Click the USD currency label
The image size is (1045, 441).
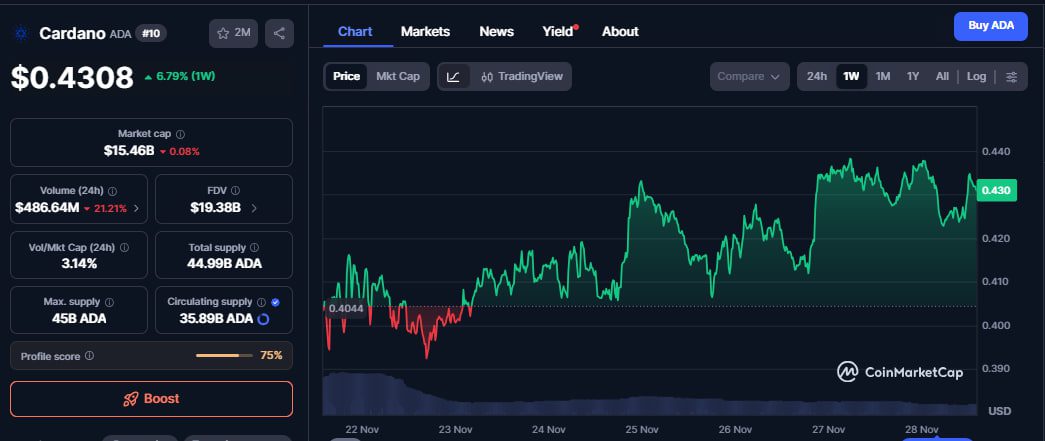(x=1000, y=411)
